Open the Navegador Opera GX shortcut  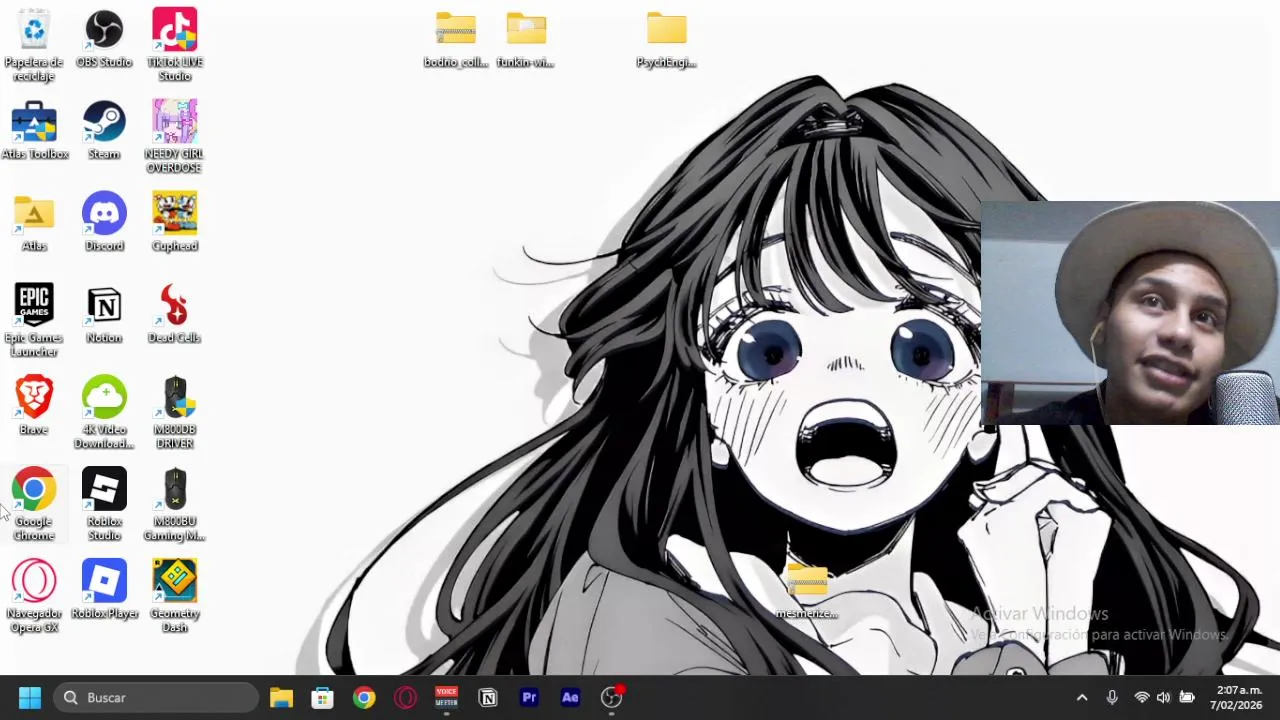pos(34,597)
